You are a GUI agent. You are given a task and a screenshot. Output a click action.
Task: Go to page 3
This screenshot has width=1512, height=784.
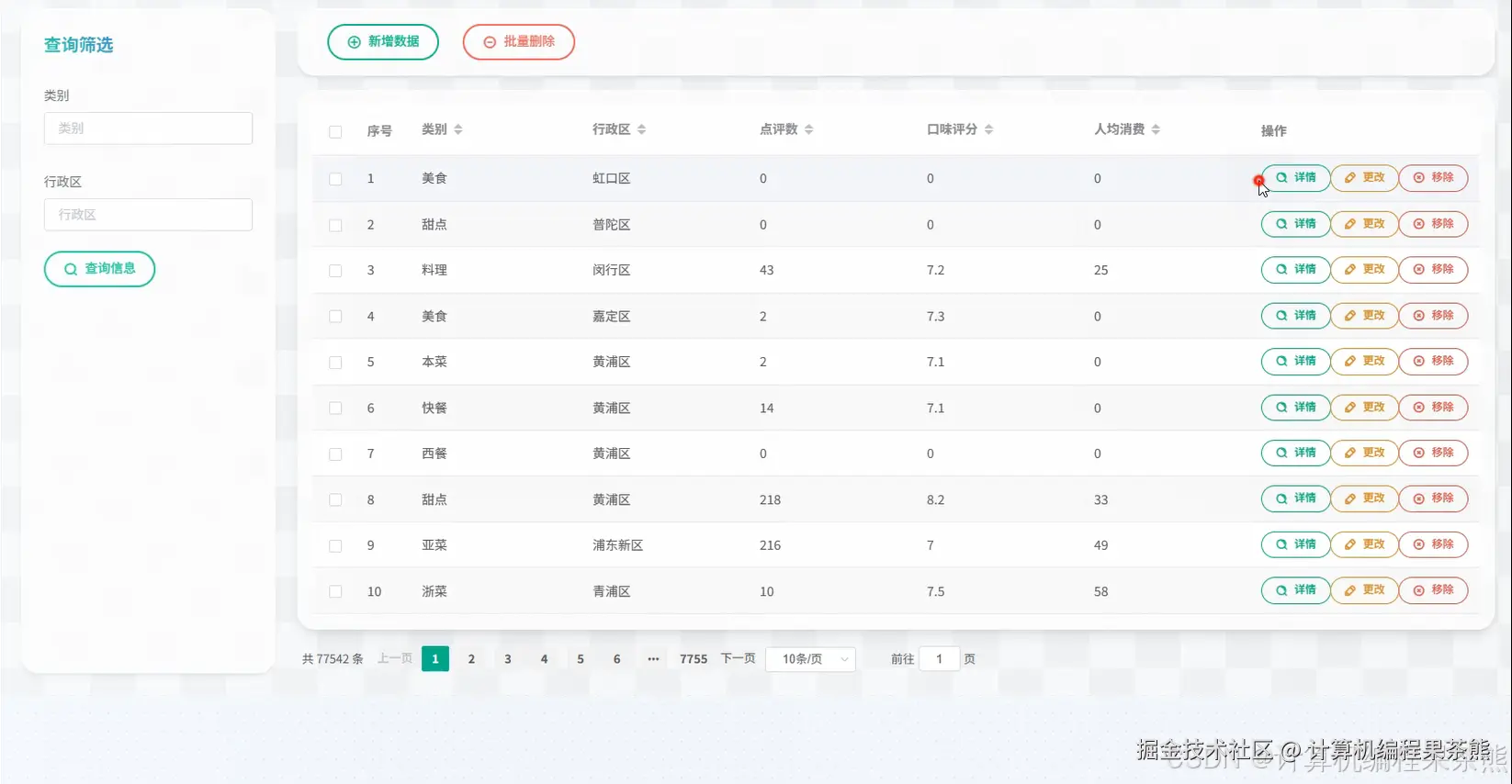click(507, 659)
